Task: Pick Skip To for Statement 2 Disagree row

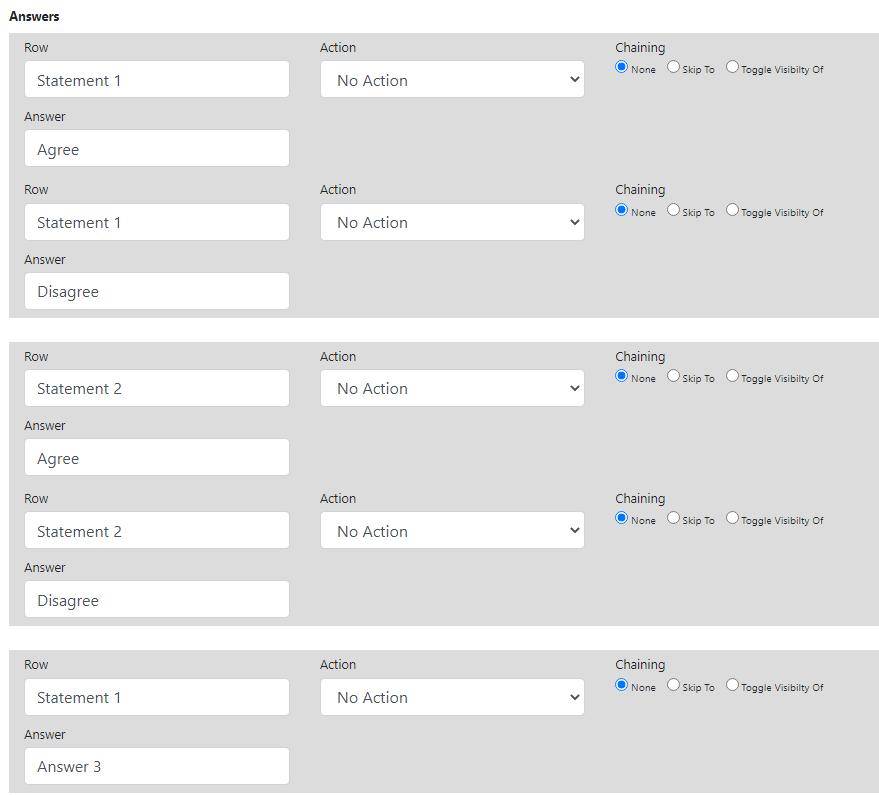Action: pos(673,518)
